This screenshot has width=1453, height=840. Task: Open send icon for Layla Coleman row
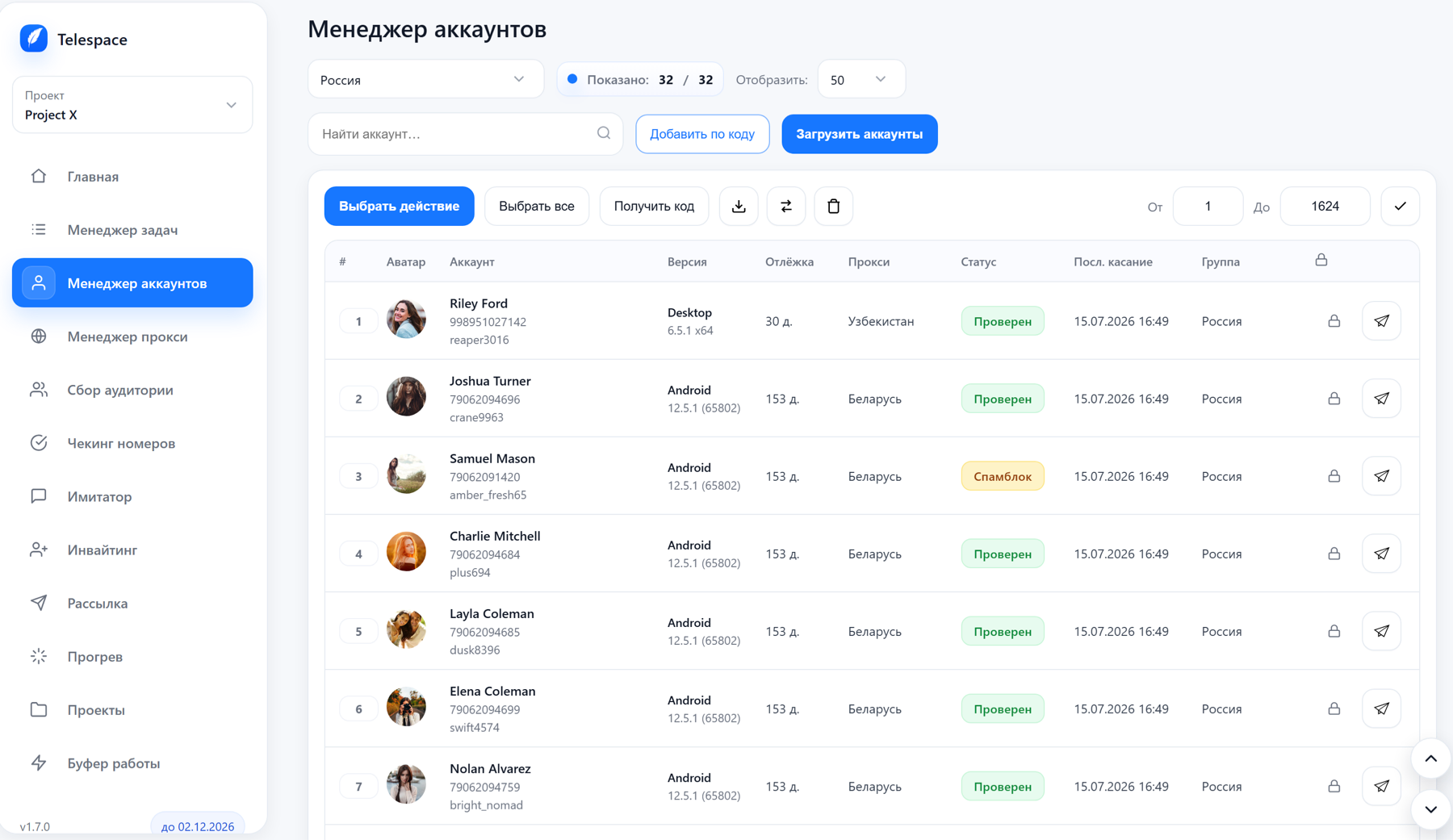click(x=1382, y=631)
